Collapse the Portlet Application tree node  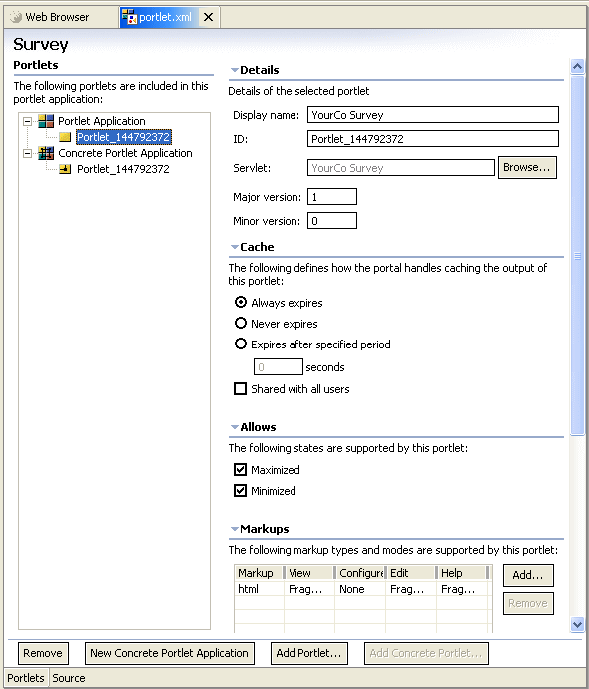click(x=27, y=121)
